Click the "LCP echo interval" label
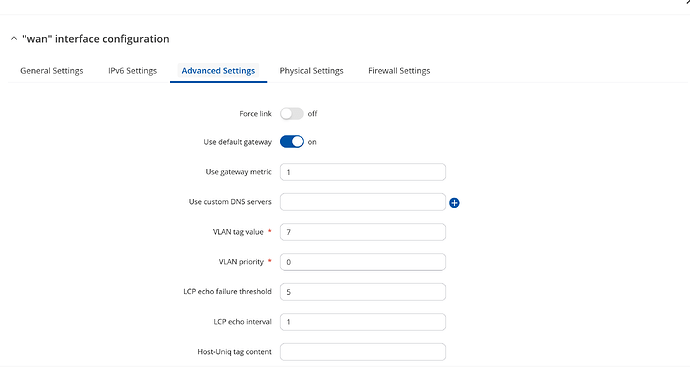Viewport: 690px width, 369px height. [x=242, y=322]
